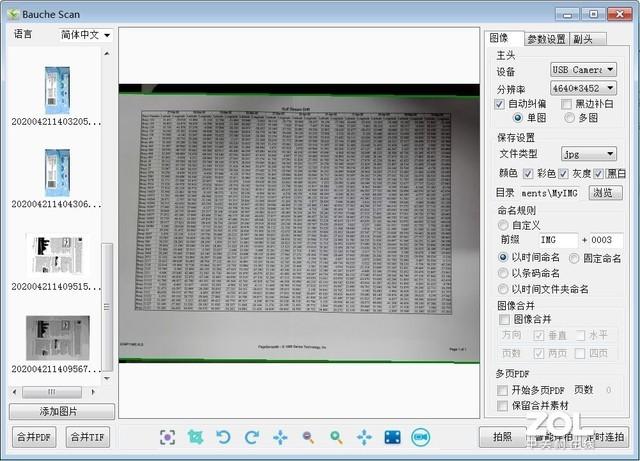Click the 拍照 capture button
This screenshot has height=461, width=640.
coord(502,437)
